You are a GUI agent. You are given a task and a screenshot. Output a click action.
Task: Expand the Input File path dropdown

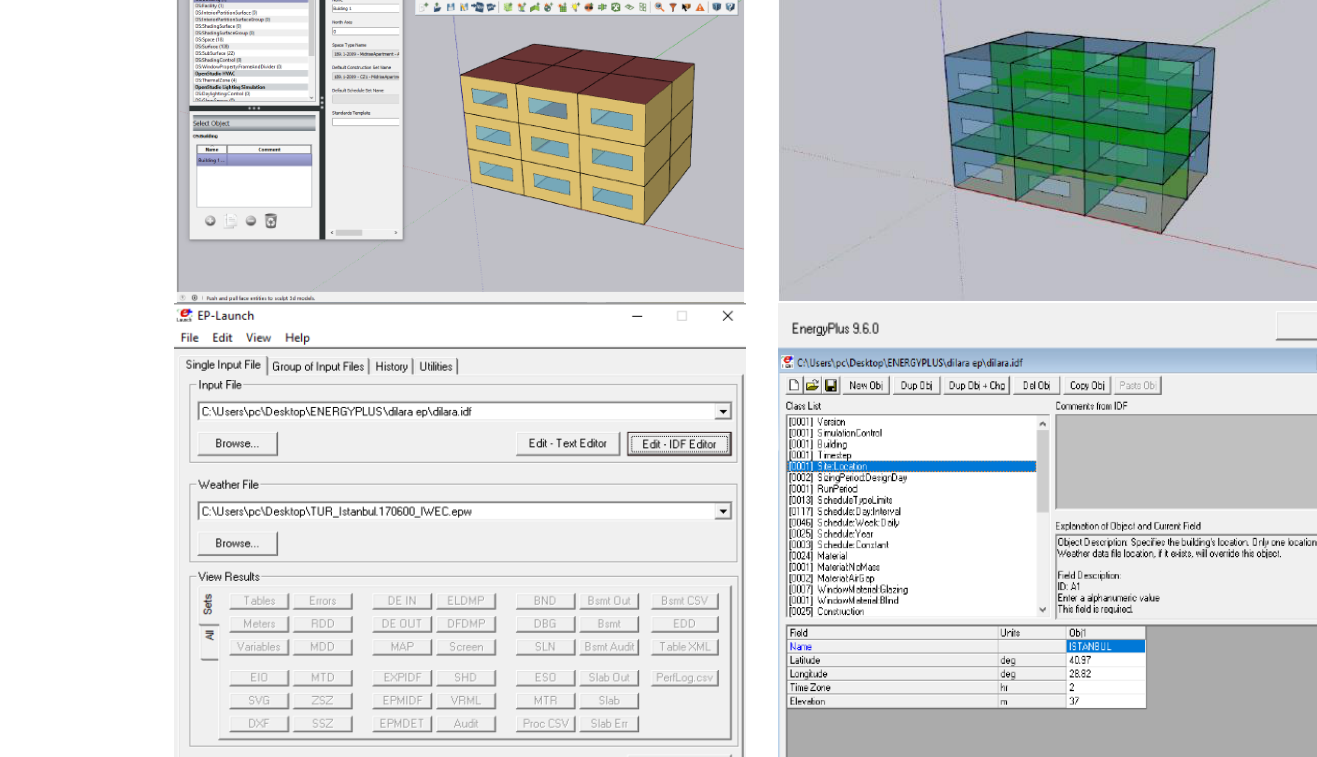[722, 412]
